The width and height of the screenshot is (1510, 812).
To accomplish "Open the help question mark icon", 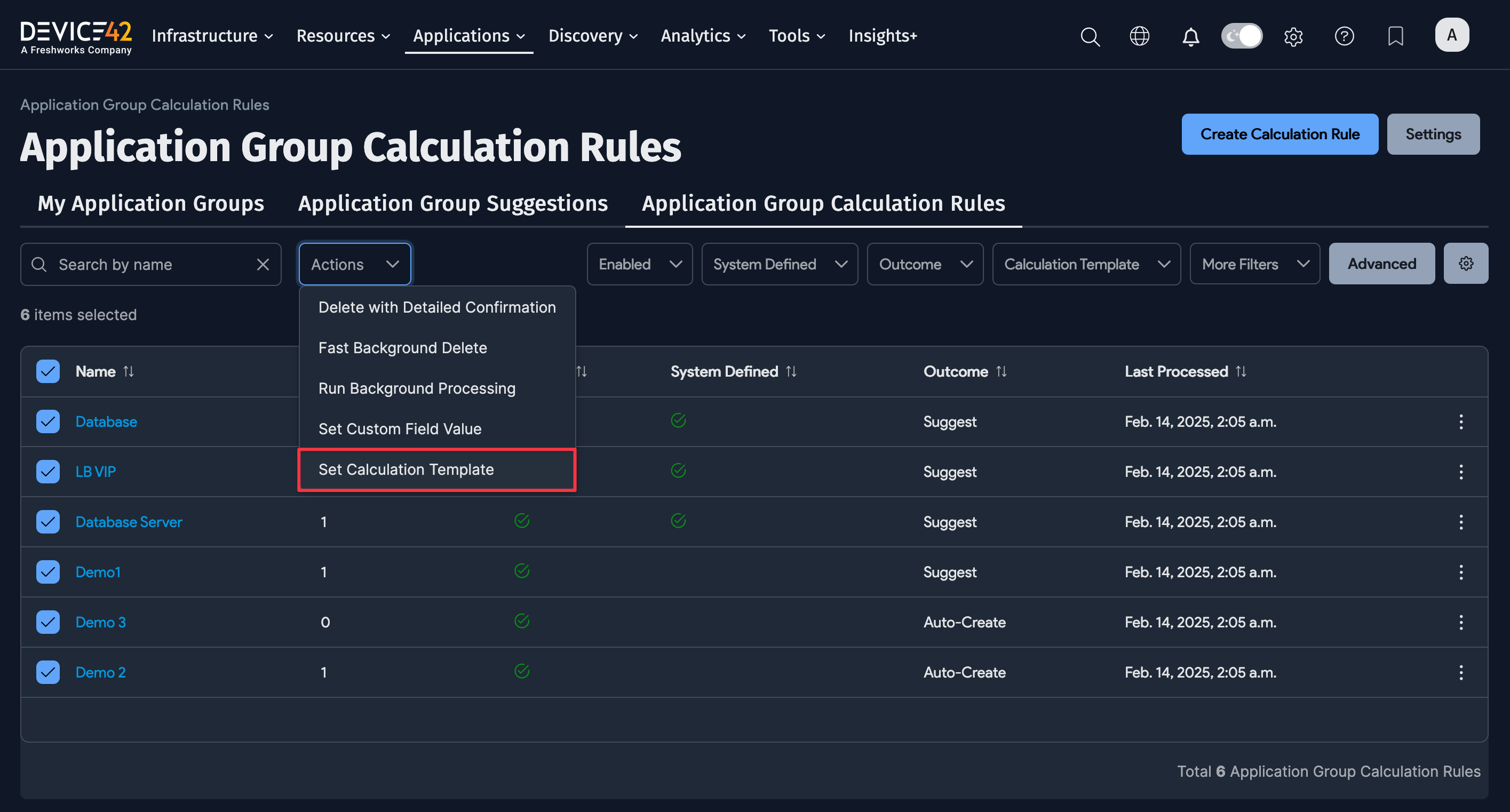I will 1344,36.
